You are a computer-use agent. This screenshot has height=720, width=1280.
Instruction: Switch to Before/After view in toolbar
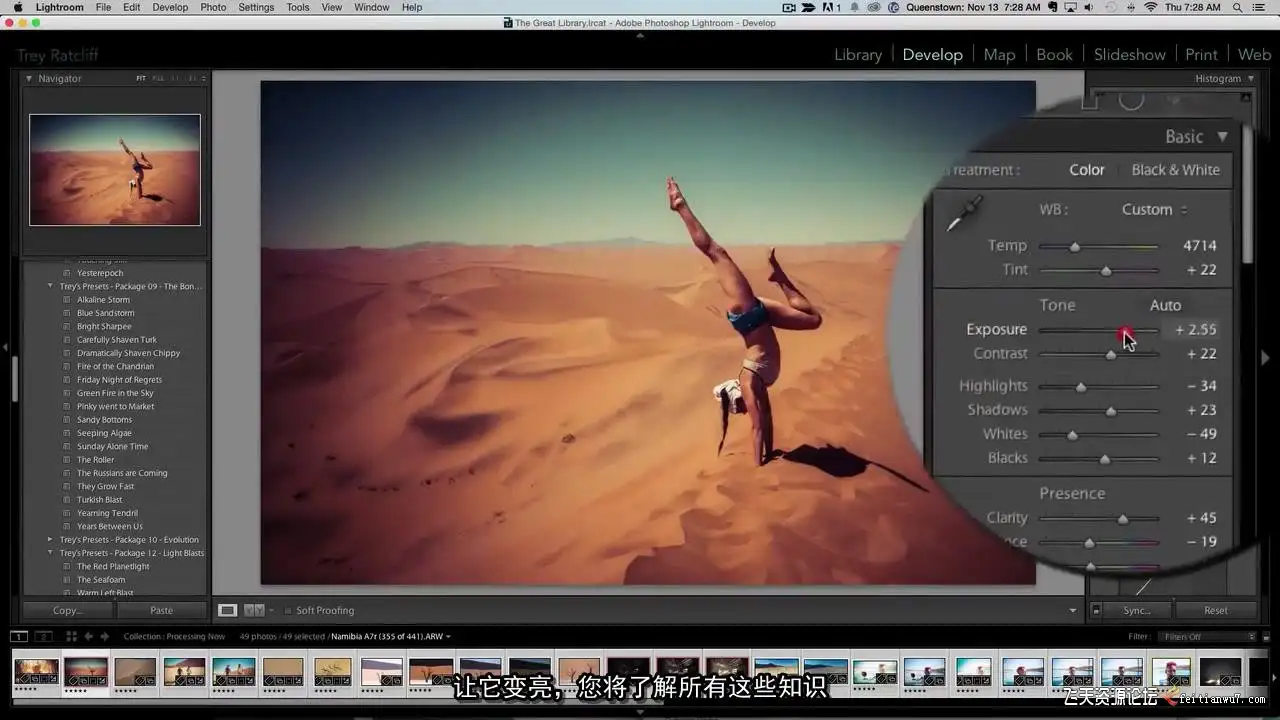pyautogui.click(x=254, y=610)
